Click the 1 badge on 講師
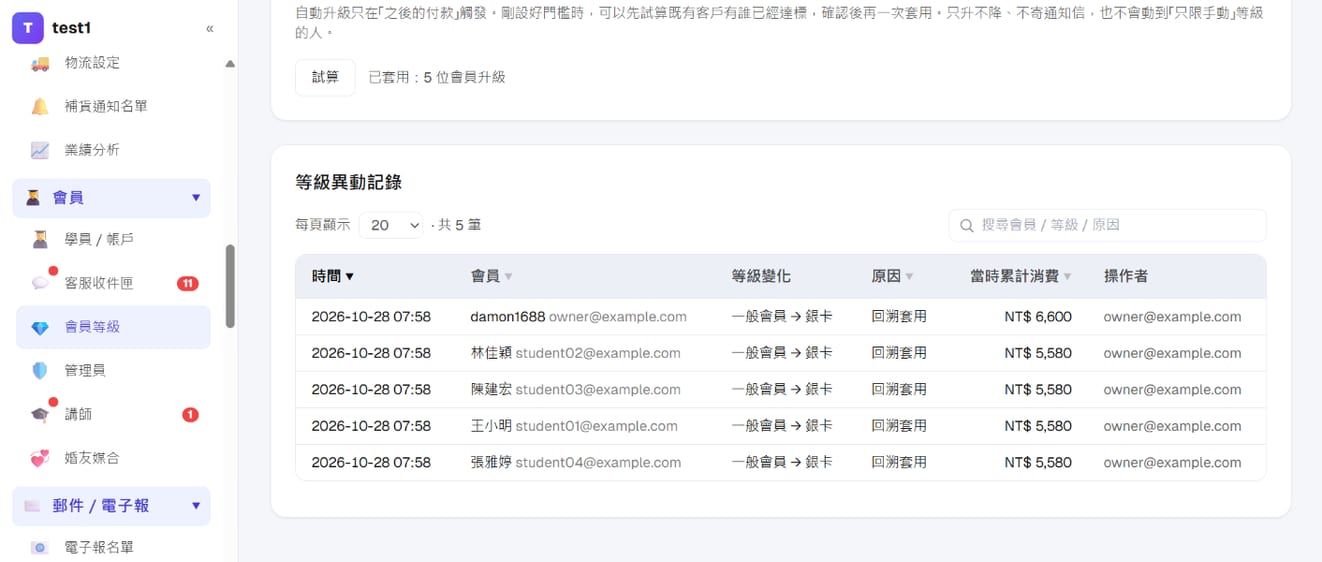The height and width of the screenshot is (562, 1322). pyautogui.click(x=190, y=414)
